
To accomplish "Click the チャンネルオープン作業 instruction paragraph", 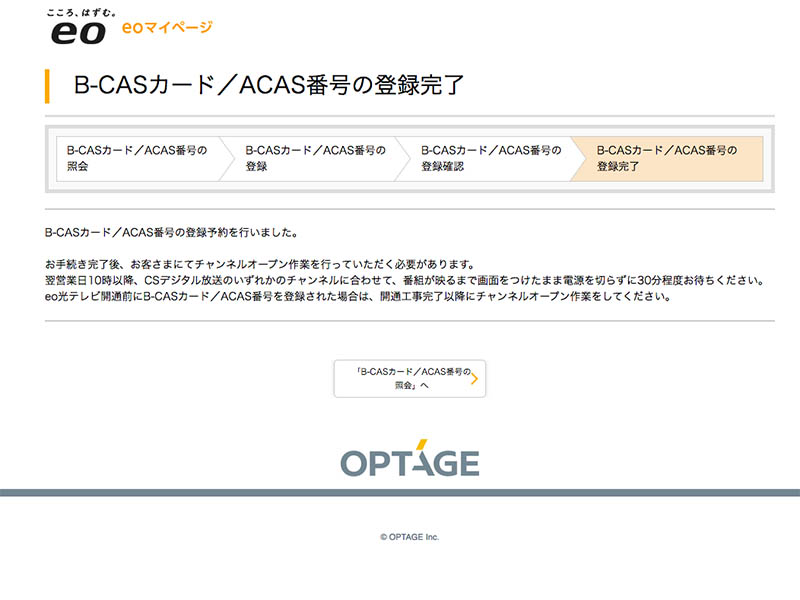I will coord(400,282).
